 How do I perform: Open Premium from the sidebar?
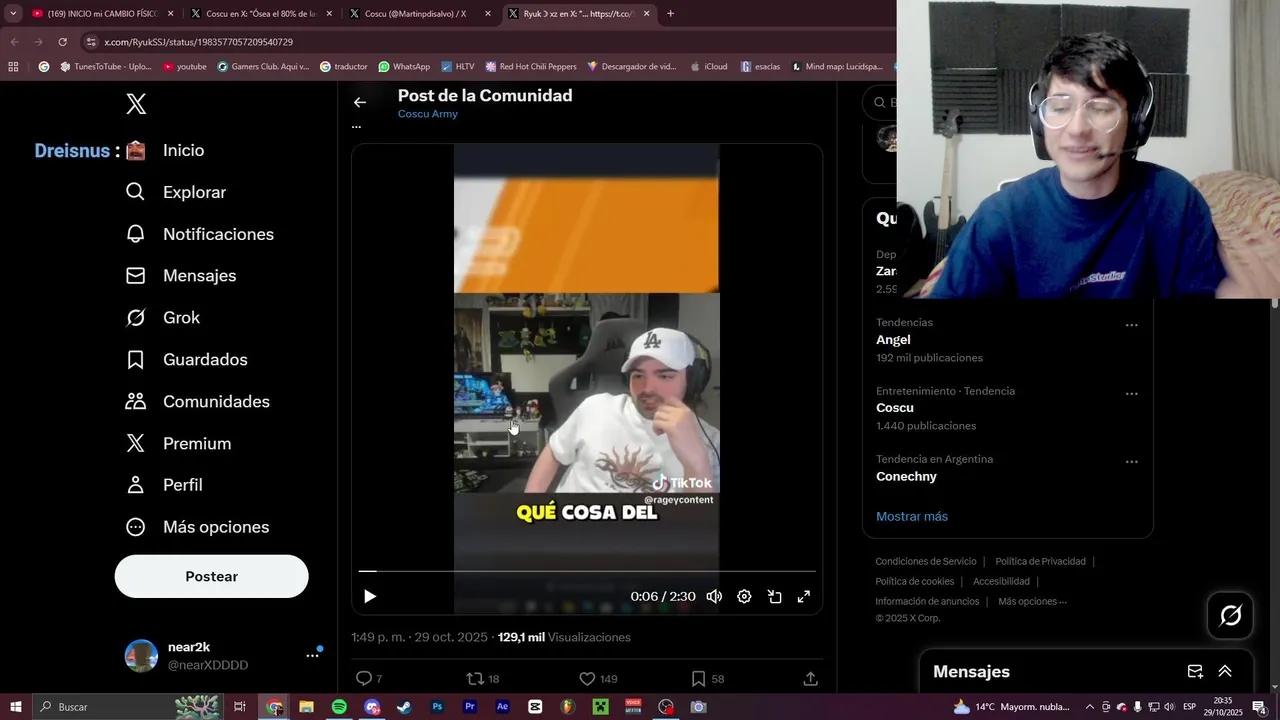click(178, 444)
